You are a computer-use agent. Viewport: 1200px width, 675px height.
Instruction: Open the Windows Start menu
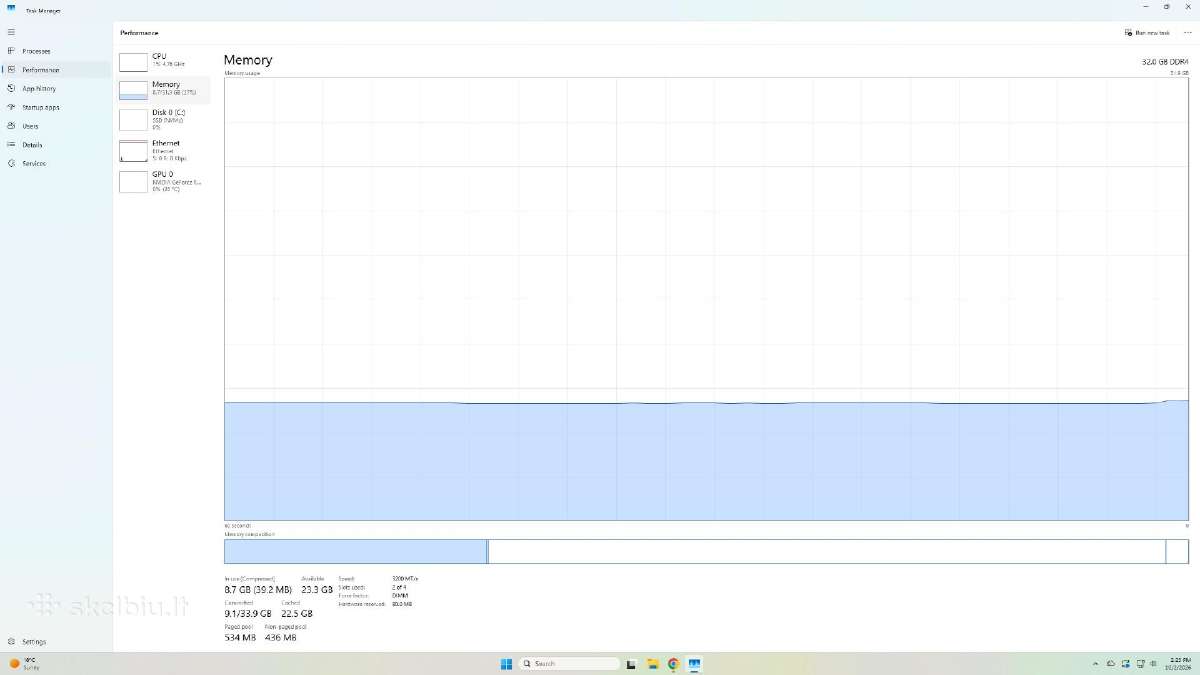(x=506, y=664)
